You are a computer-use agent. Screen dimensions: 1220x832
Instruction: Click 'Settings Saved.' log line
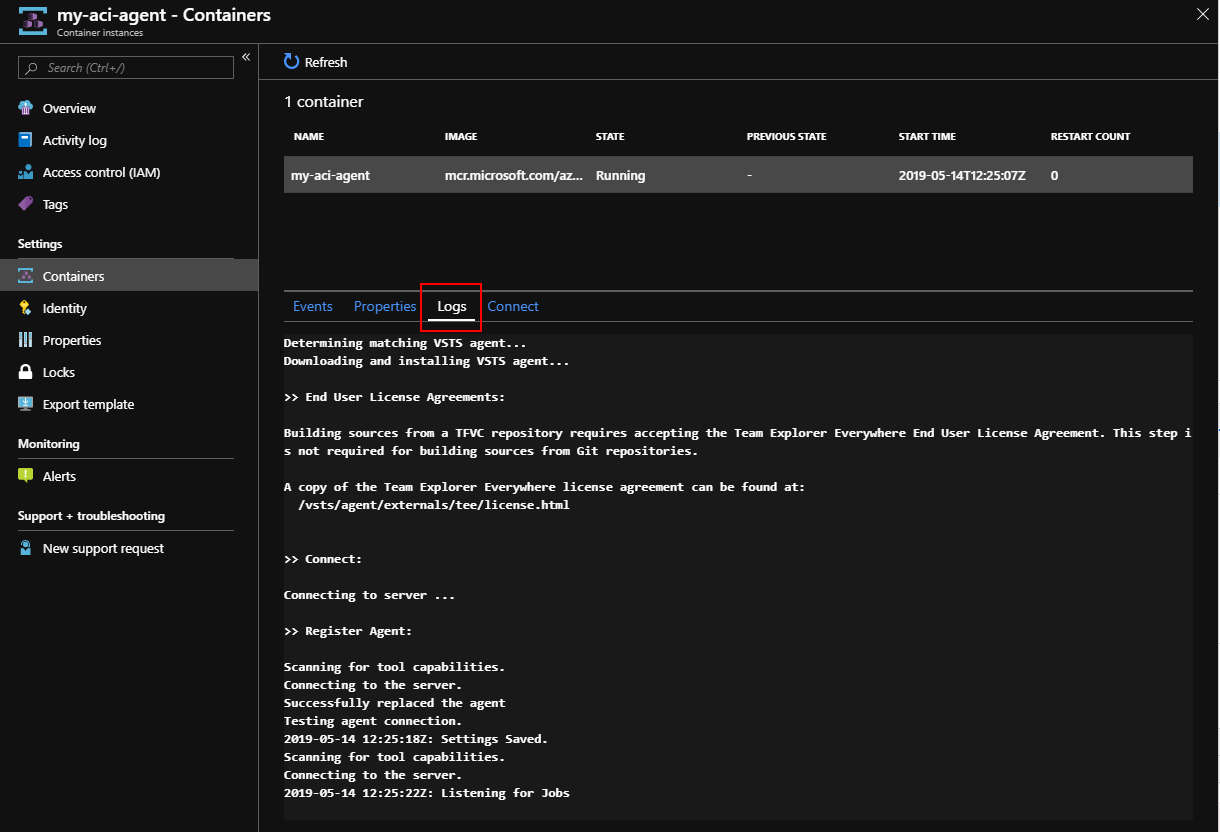click(x=416, y=739)
